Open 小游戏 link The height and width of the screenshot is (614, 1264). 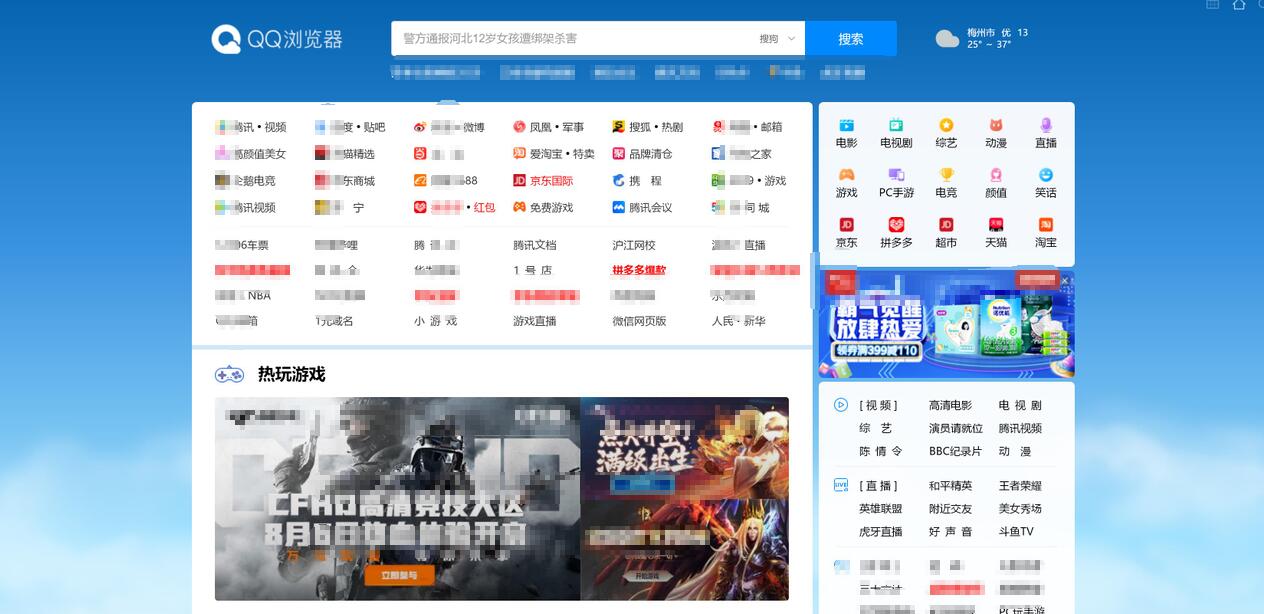click(x=435, y=321)
